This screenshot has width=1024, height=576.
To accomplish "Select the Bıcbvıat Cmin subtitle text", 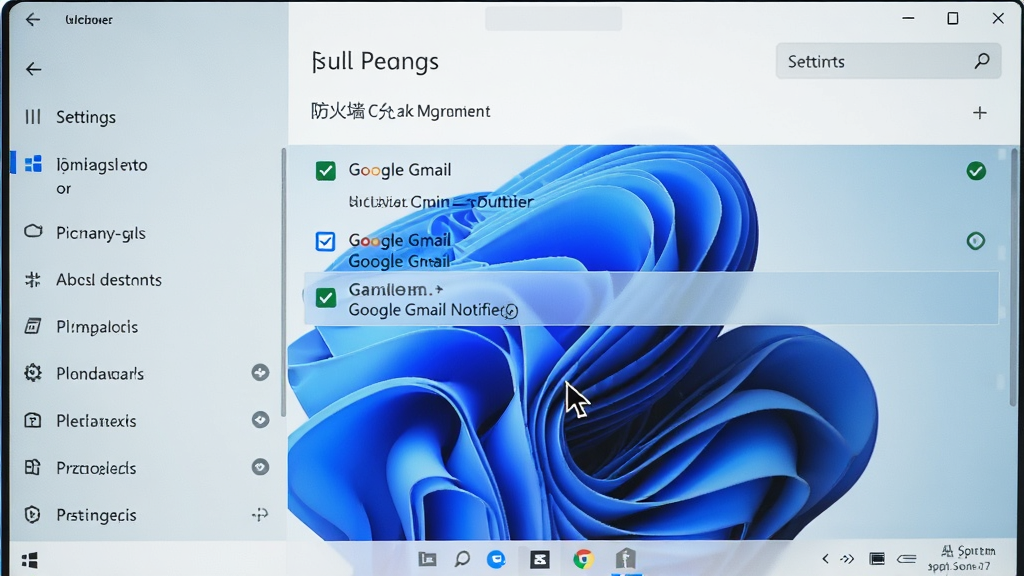I will pos(441,202).
